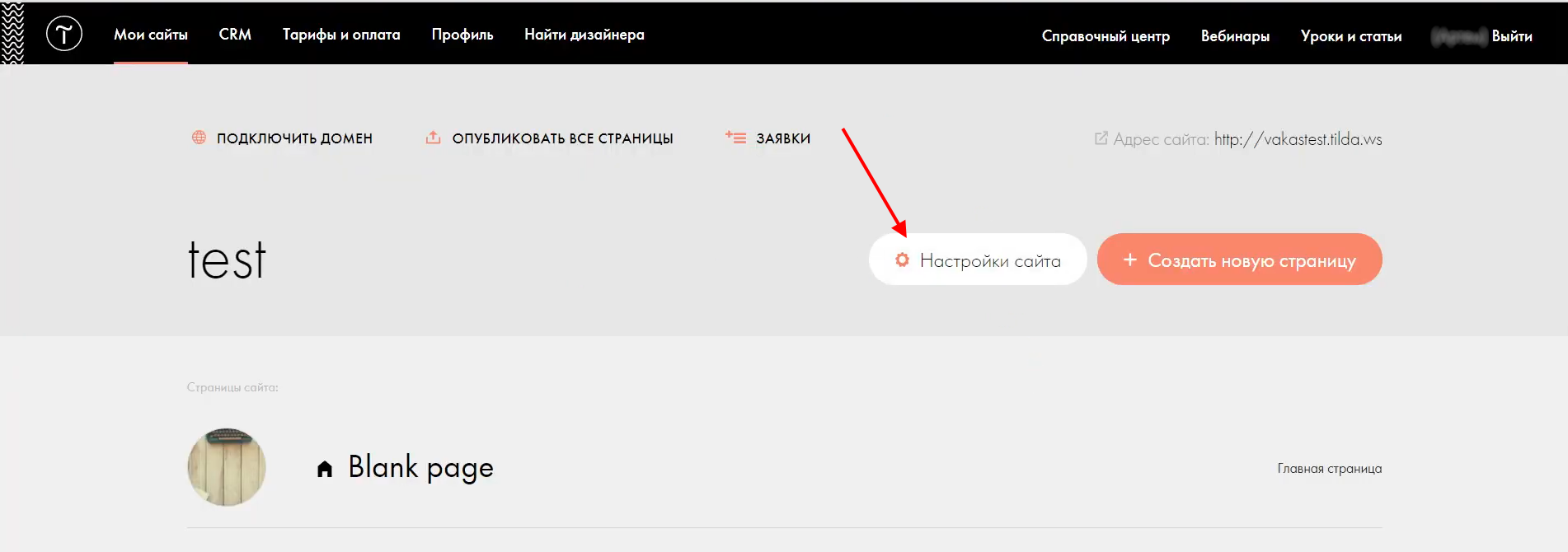Click the upload icon for publishing pages
Viewport: 1568px width, 552px height.
433,138
